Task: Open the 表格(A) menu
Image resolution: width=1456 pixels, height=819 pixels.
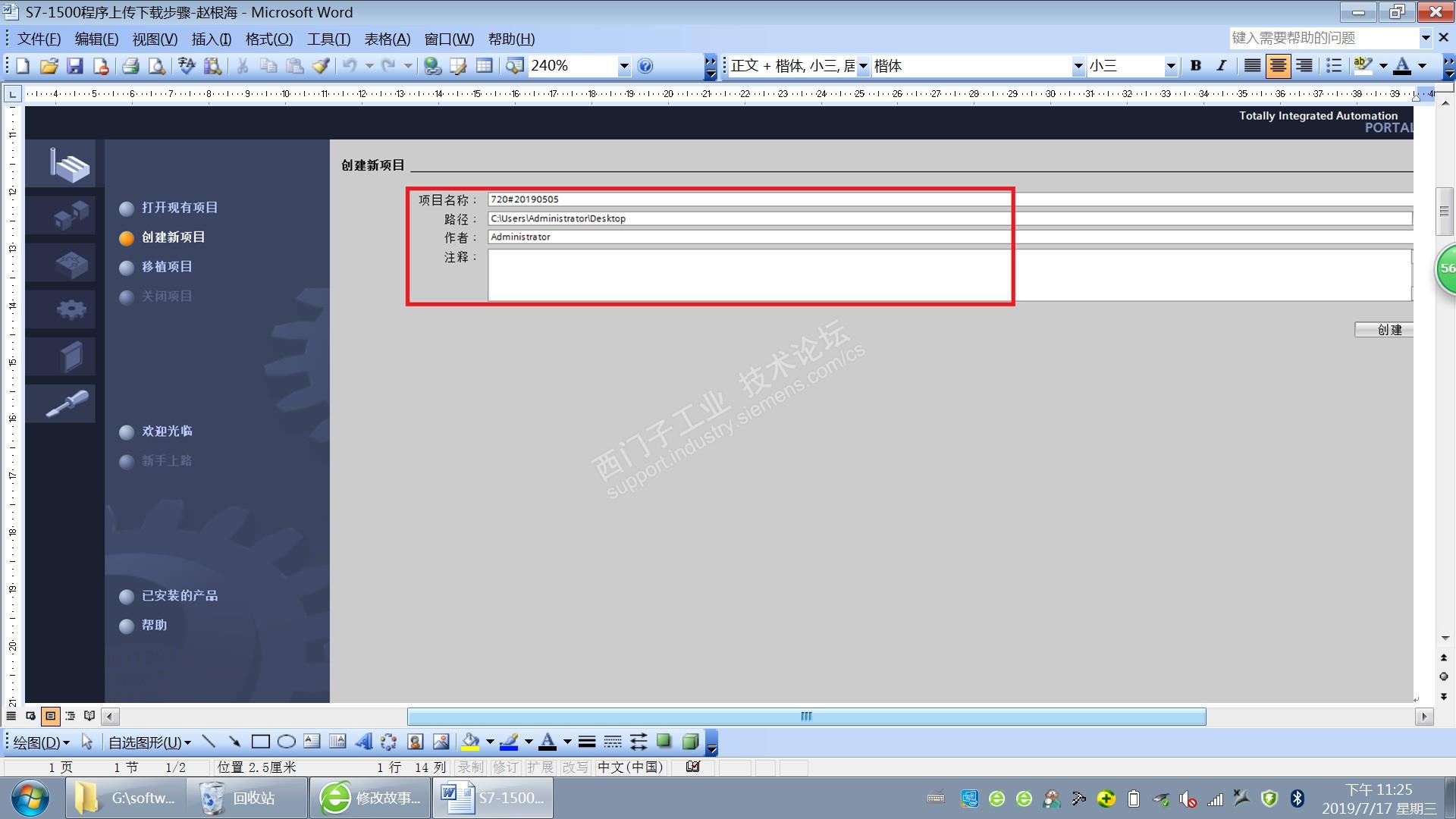Action: click(x=387, y=39)
